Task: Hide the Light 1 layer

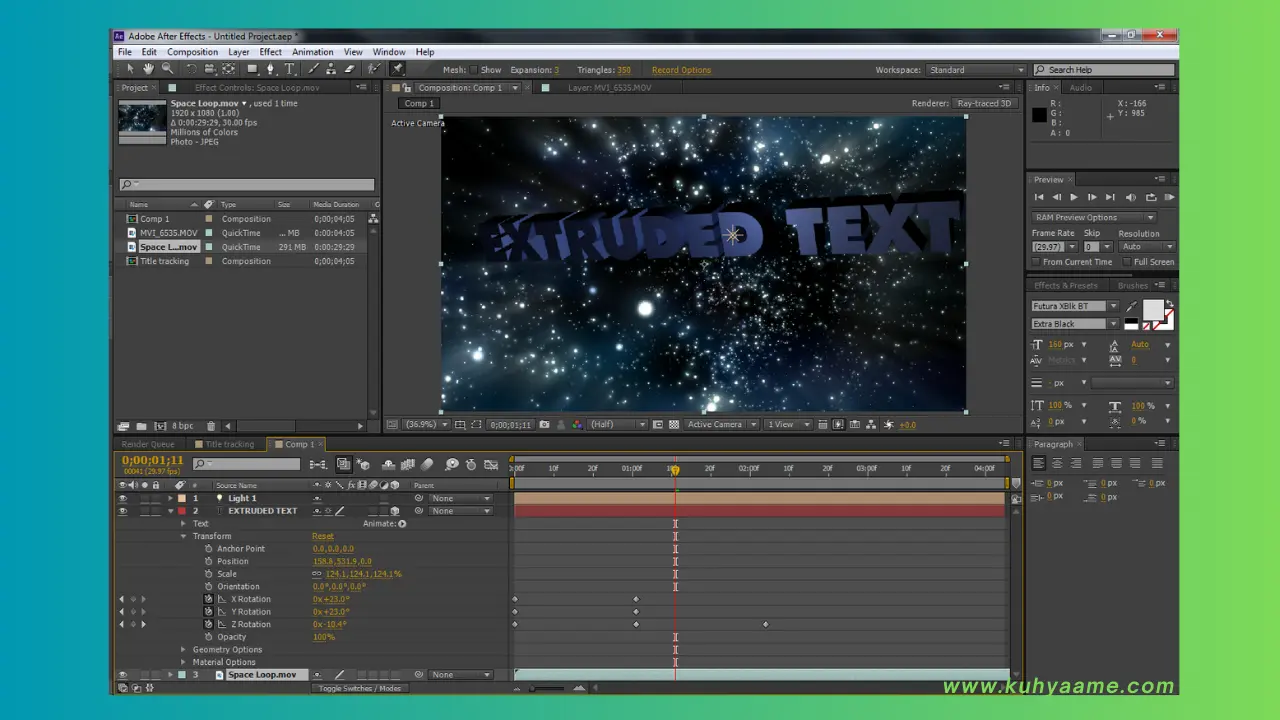Action: [x=123, y=498]
